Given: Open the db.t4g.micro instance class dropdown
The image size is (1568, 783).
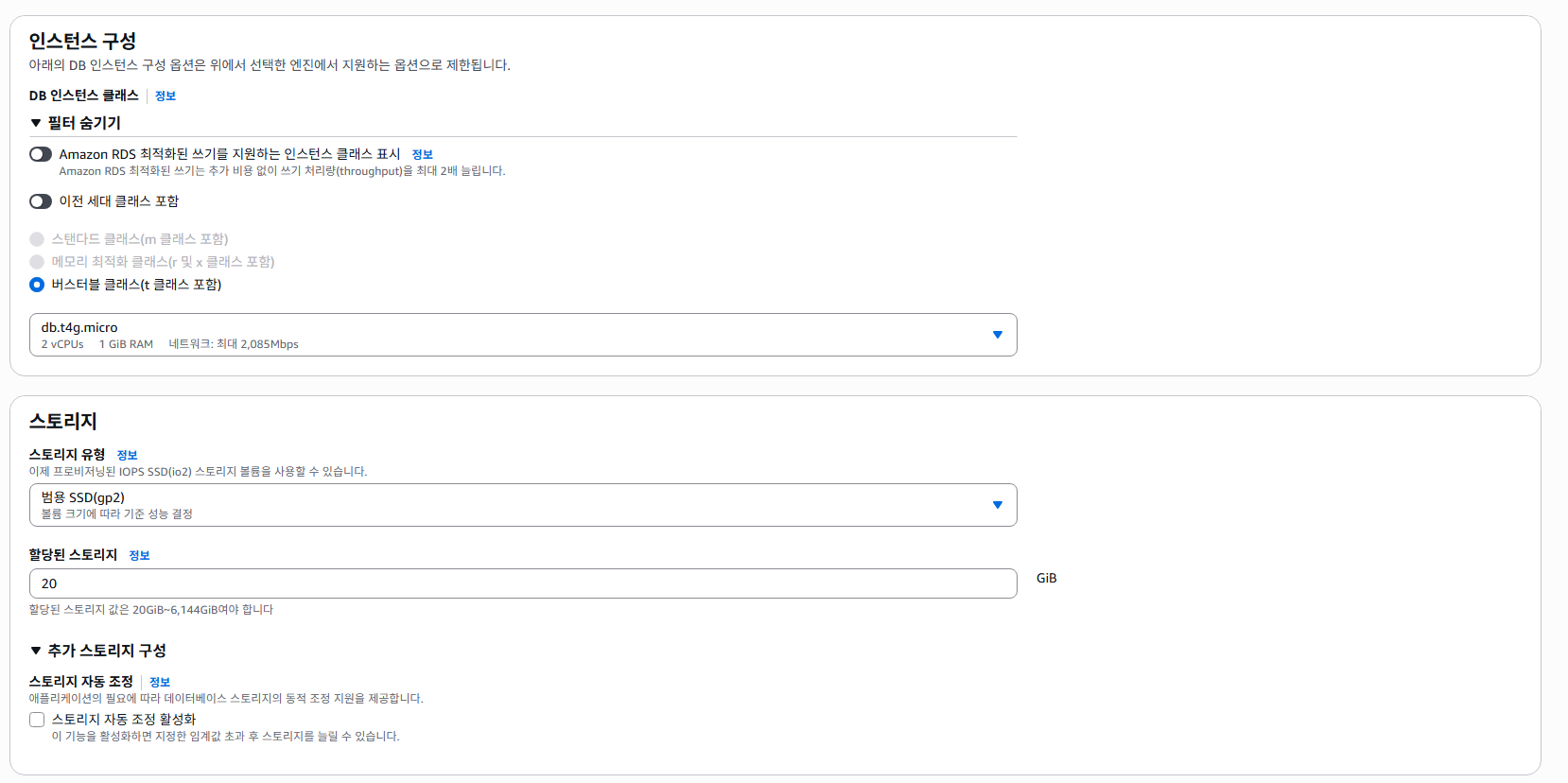Looking at the screenshot, I should (x=522, y=335).
